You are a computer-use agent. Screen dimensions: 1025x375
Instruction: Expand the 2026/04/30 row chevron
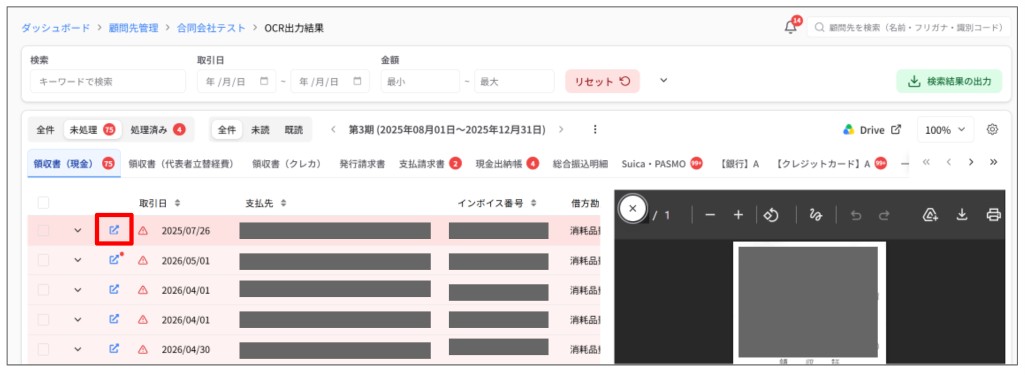pos(78,349)
